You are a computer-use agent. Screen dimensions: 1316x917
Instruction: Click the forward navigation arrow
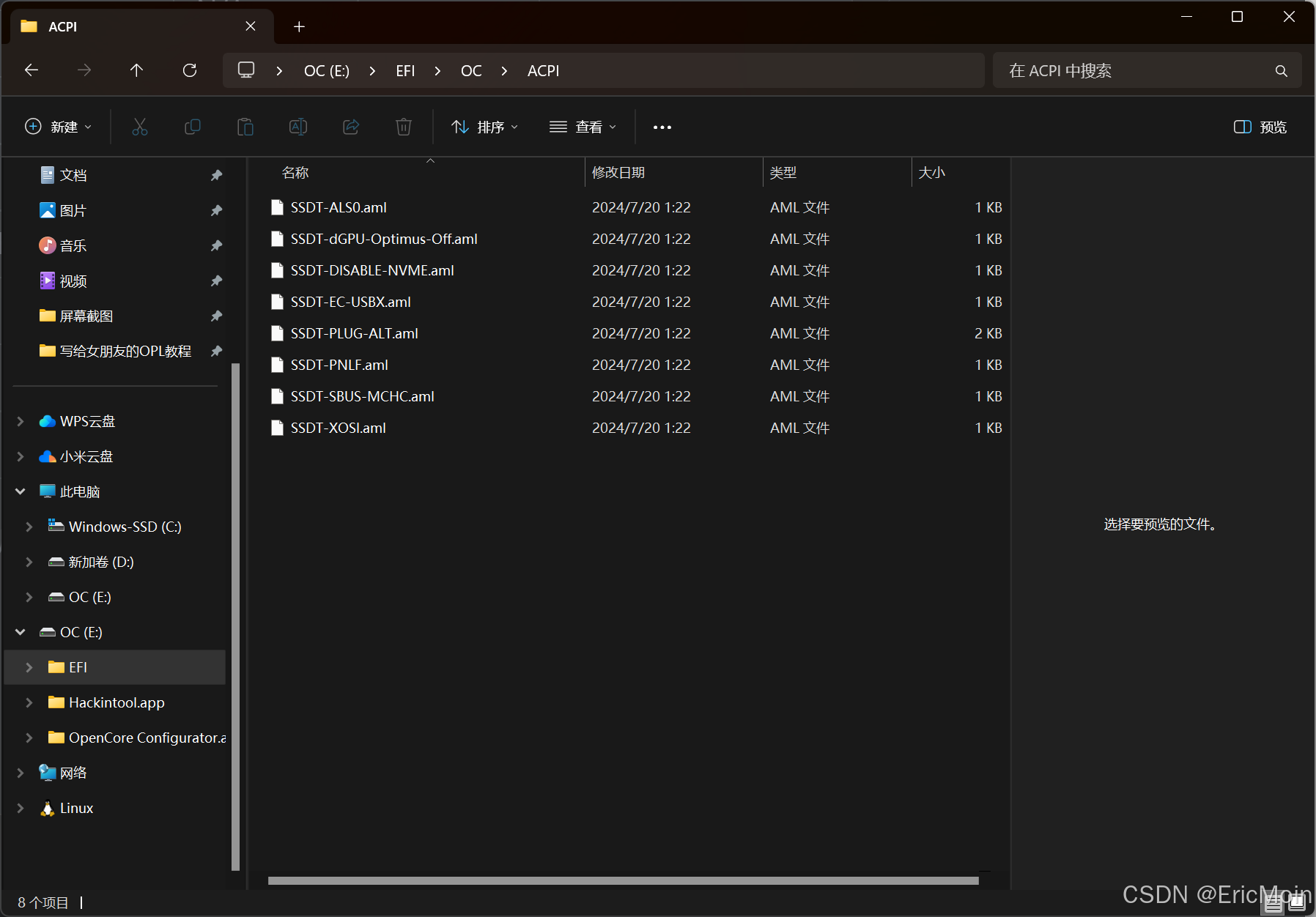pos(84,70)
